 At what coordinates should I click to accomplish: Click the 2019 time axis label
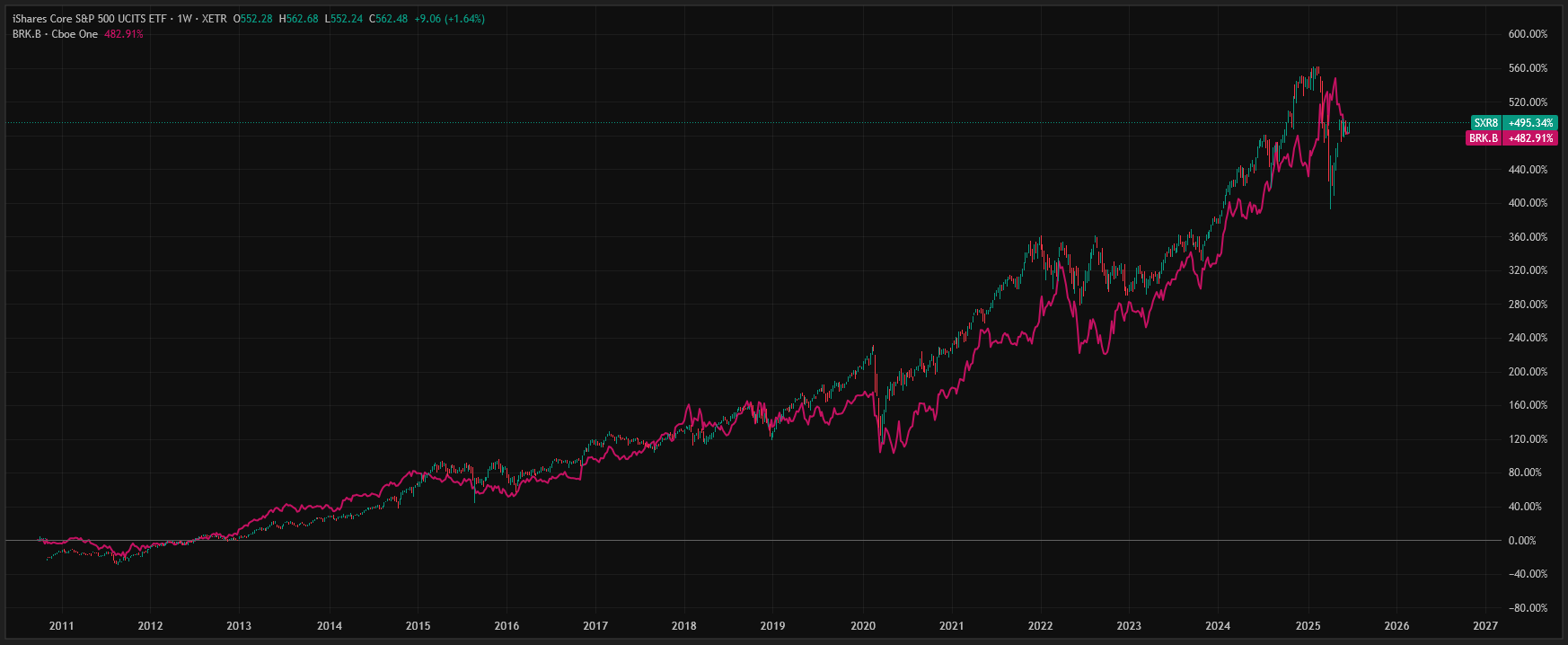772,626
